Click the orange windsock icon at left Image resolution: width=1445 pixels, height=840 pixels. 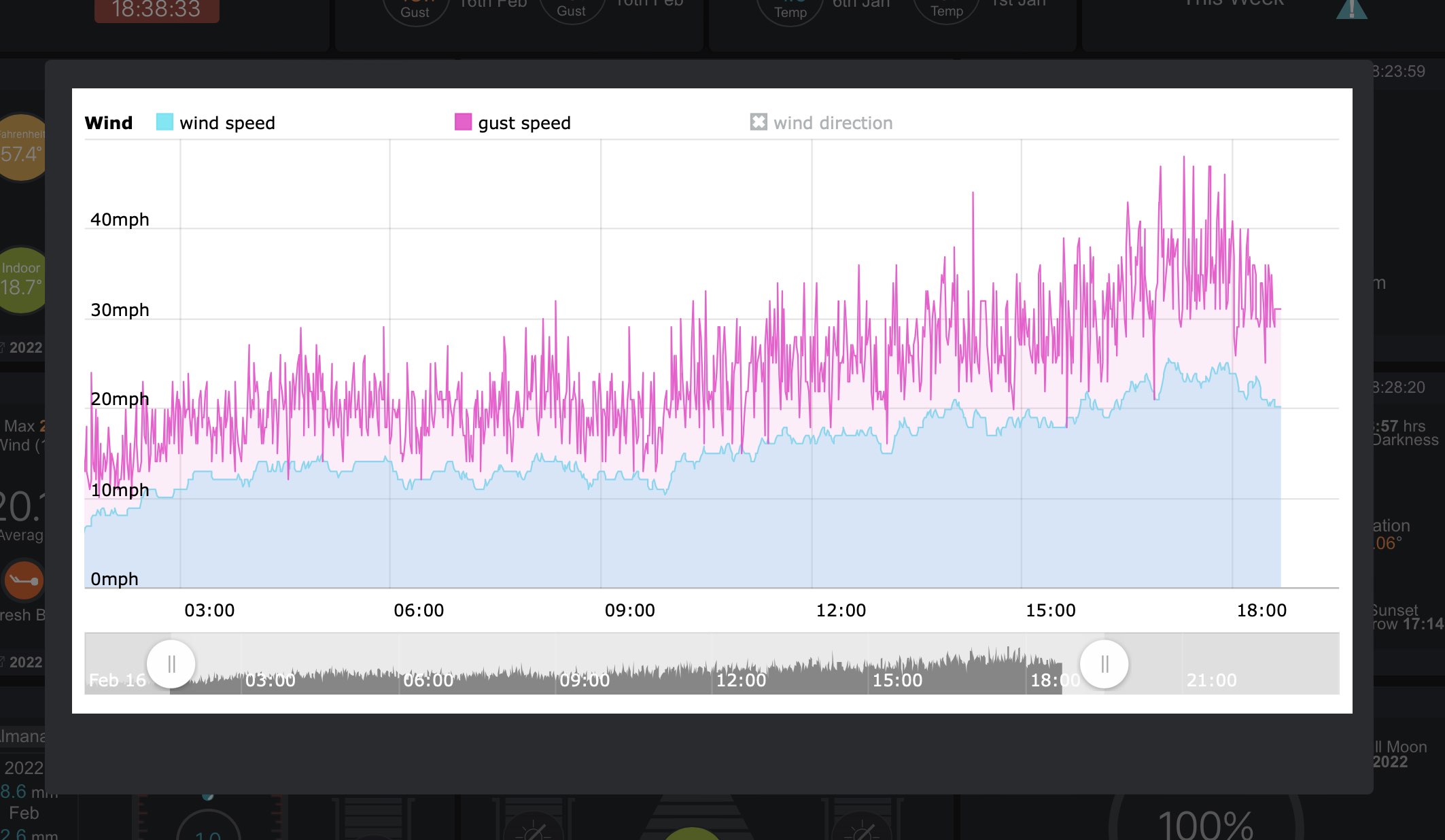[24, 580]
